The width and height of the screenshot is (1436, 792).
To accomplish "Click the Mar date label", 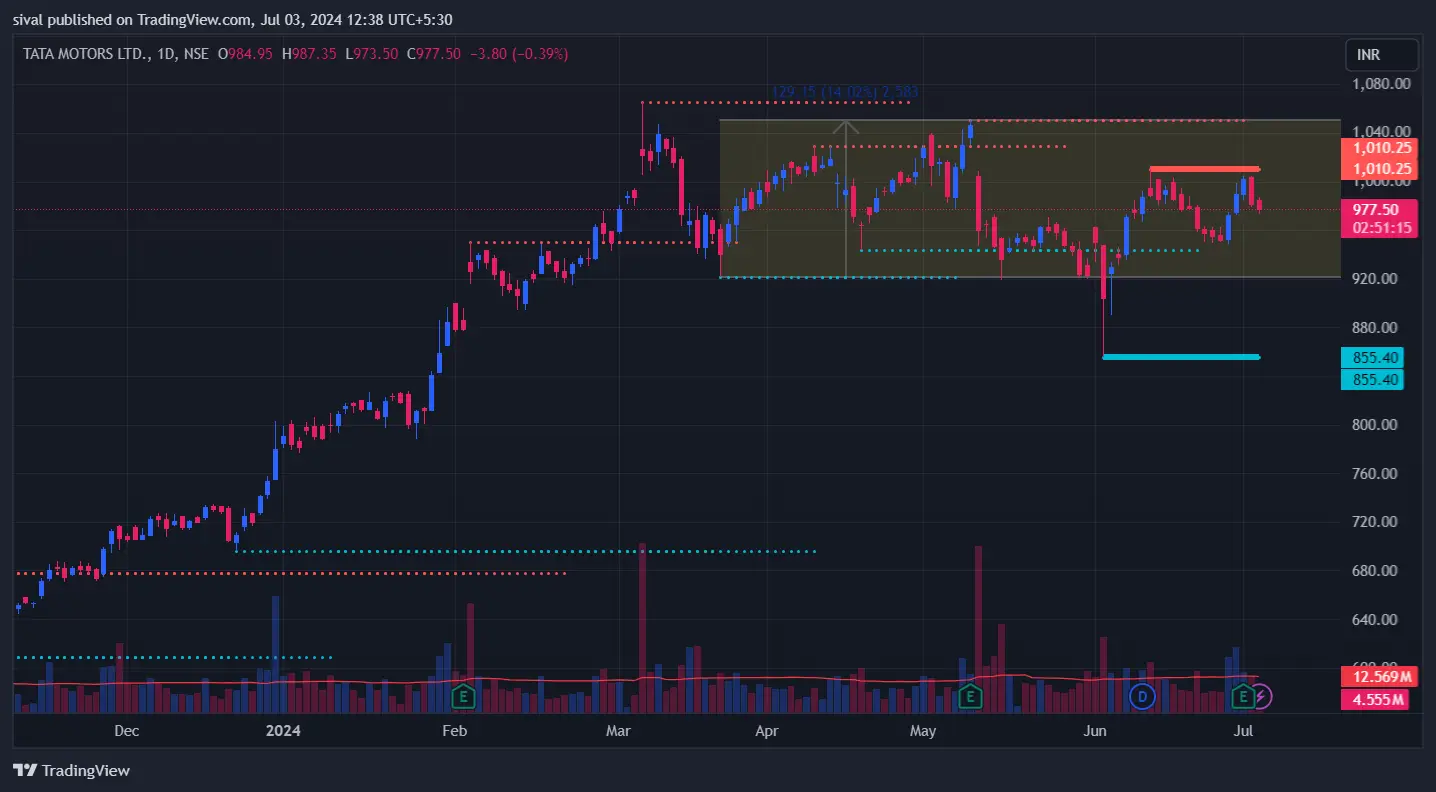I will 619,731.
